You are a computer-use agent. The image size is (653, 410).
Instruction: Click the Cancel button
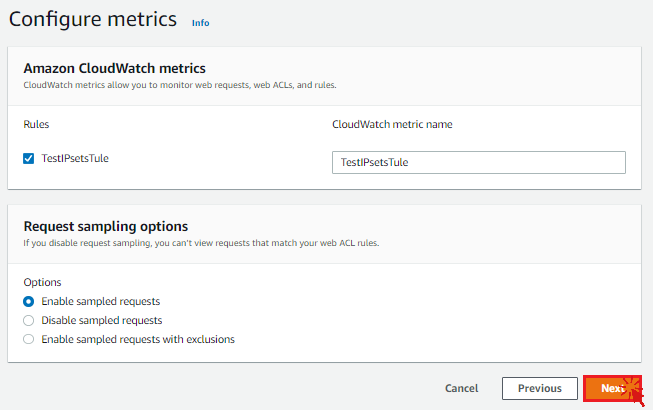[x=461, y=388]
